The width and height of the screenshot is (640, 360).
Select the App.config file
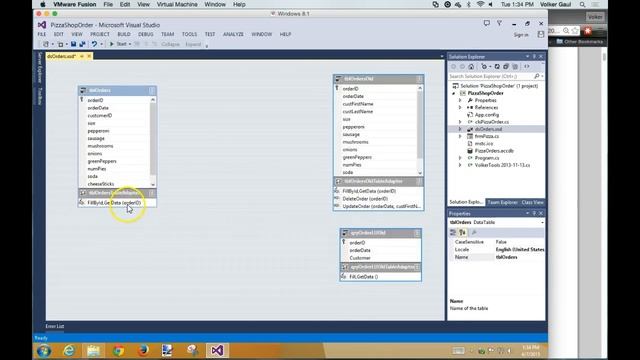tap(487, 115)
